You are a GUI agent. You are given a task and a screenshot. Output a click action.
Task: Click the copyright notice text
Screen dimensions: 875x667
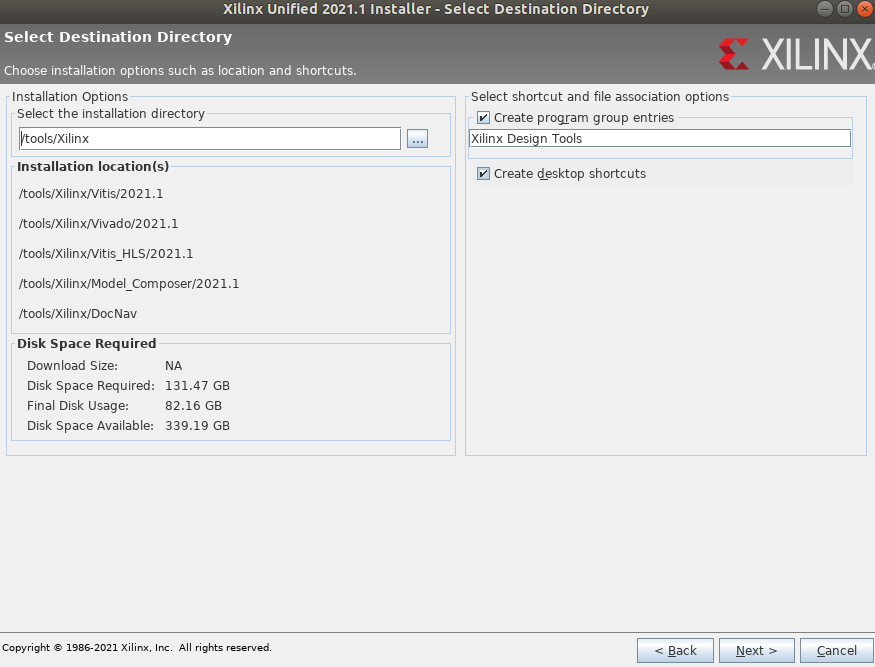coord(137,647)
